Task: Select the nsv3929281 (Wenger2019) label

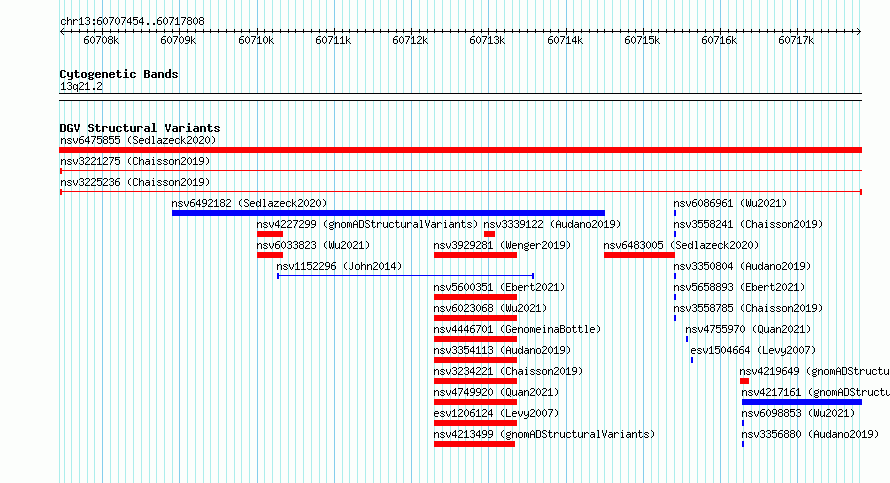Action: 502,245
